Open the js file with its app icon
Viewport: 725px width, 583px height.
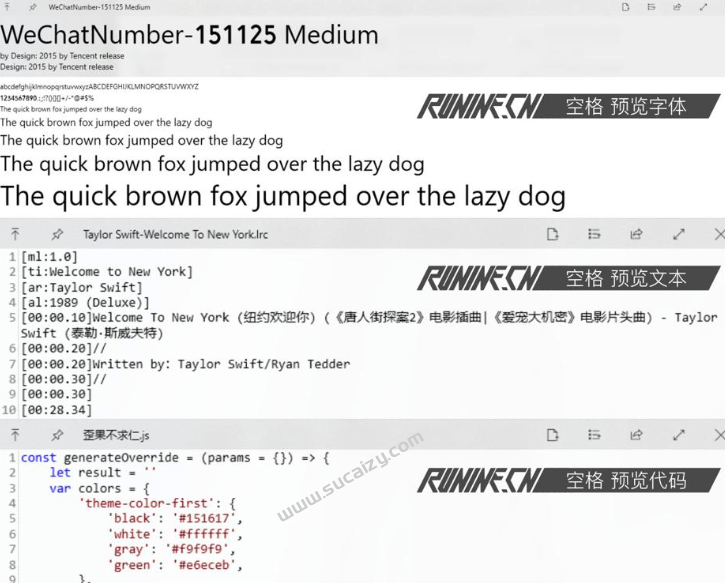(x=553, y=435)
